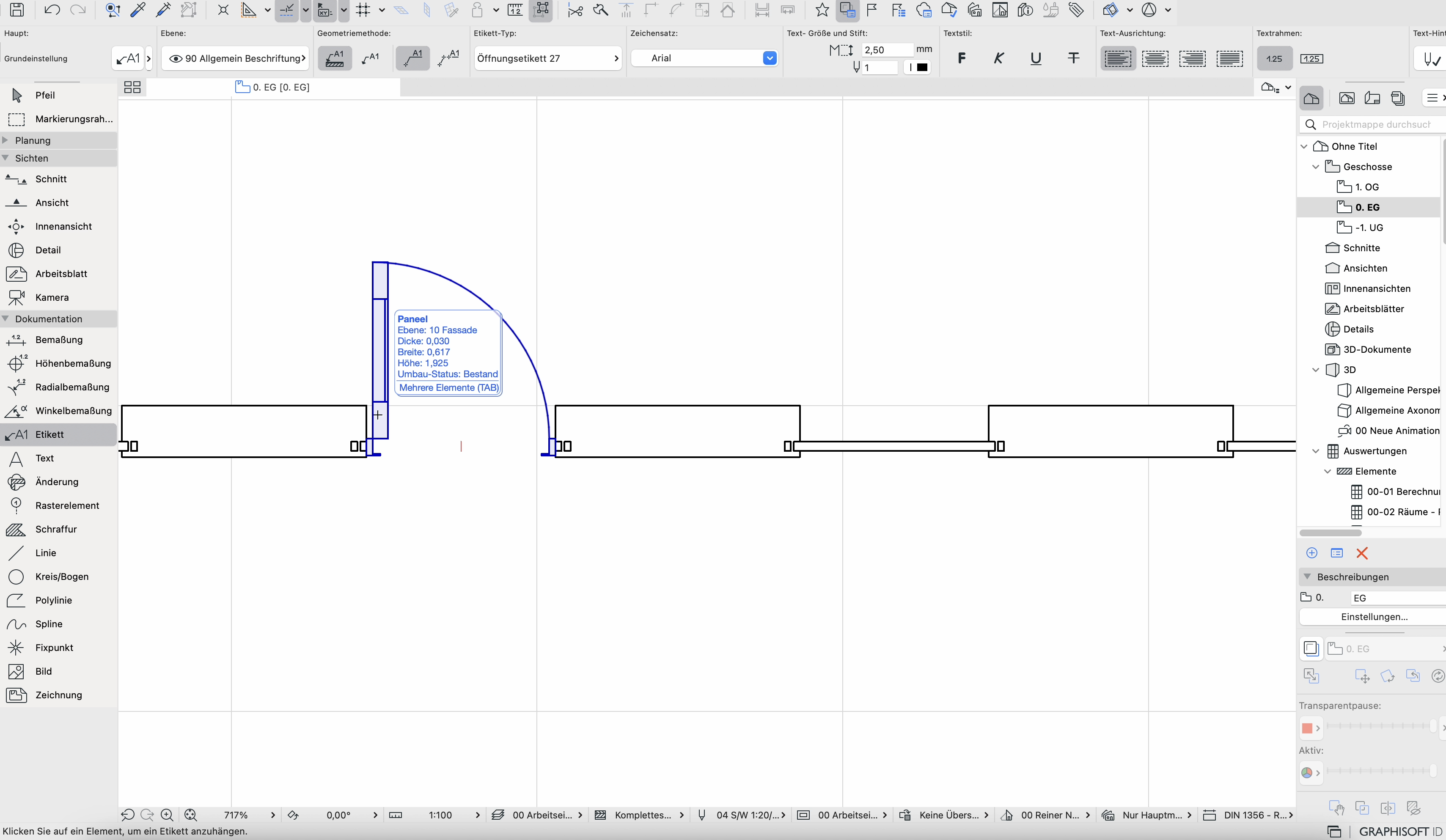
Task: Toggle strikethrough text style
Action: (x=1073, y=58)
